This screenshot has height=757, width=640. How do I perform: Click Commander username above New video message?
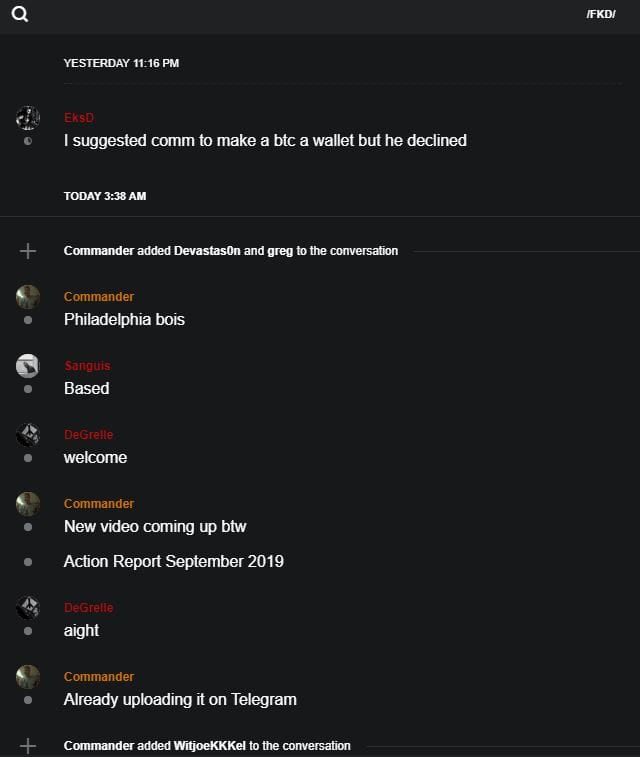(x=99, y=504)
